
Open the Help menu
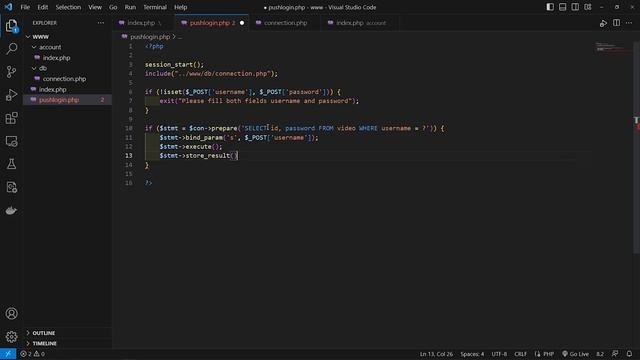180,7
